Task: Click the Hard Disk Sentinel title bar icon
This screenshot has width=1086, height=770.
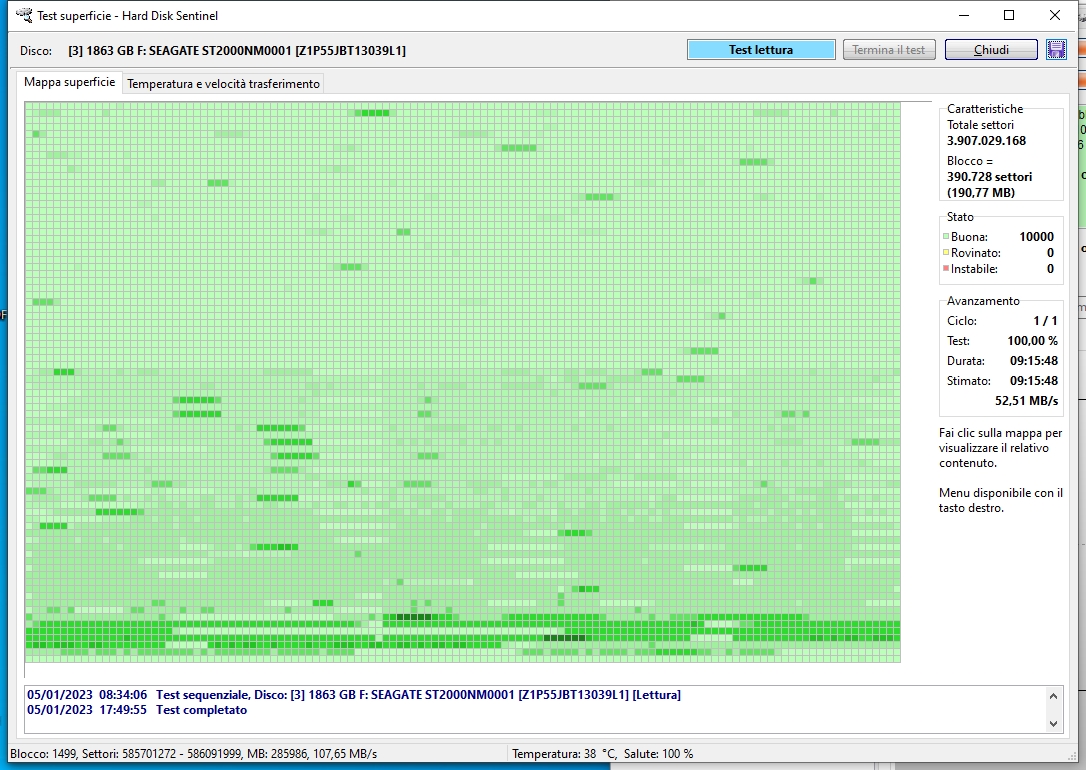Action: point(24,15)
